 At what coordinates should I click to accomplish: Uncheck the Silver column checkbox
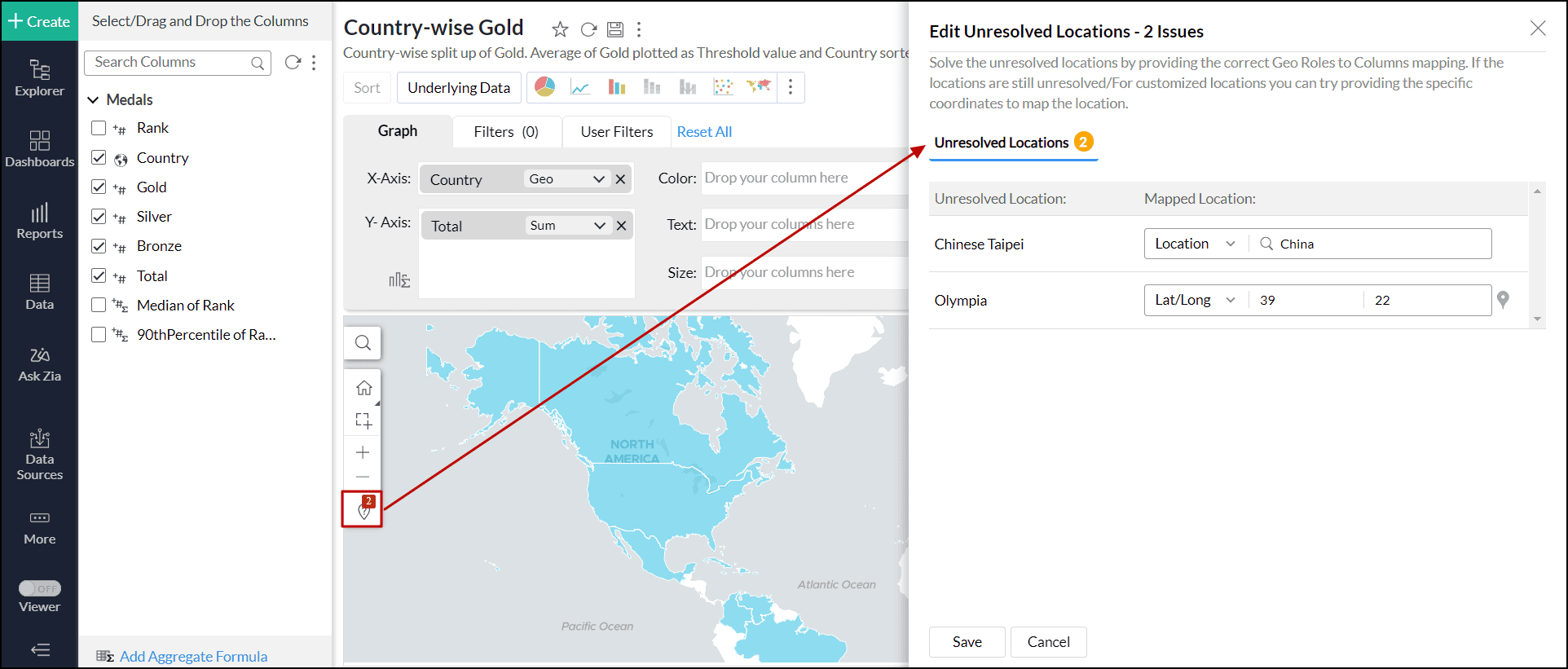point(99,217)
